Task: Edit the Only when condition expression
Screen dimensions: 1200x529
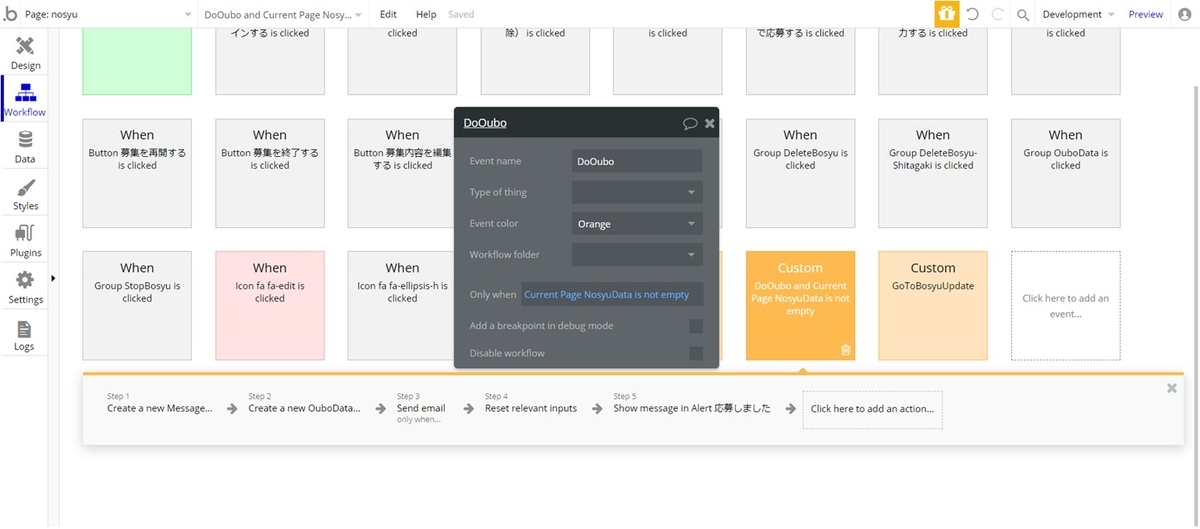Action: coord(612,295)
